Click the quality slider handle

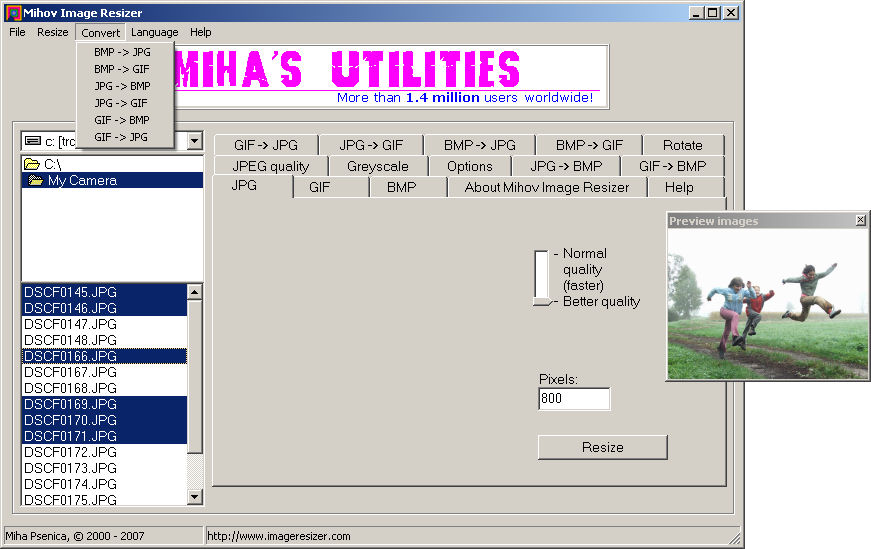tap(542, 300)
